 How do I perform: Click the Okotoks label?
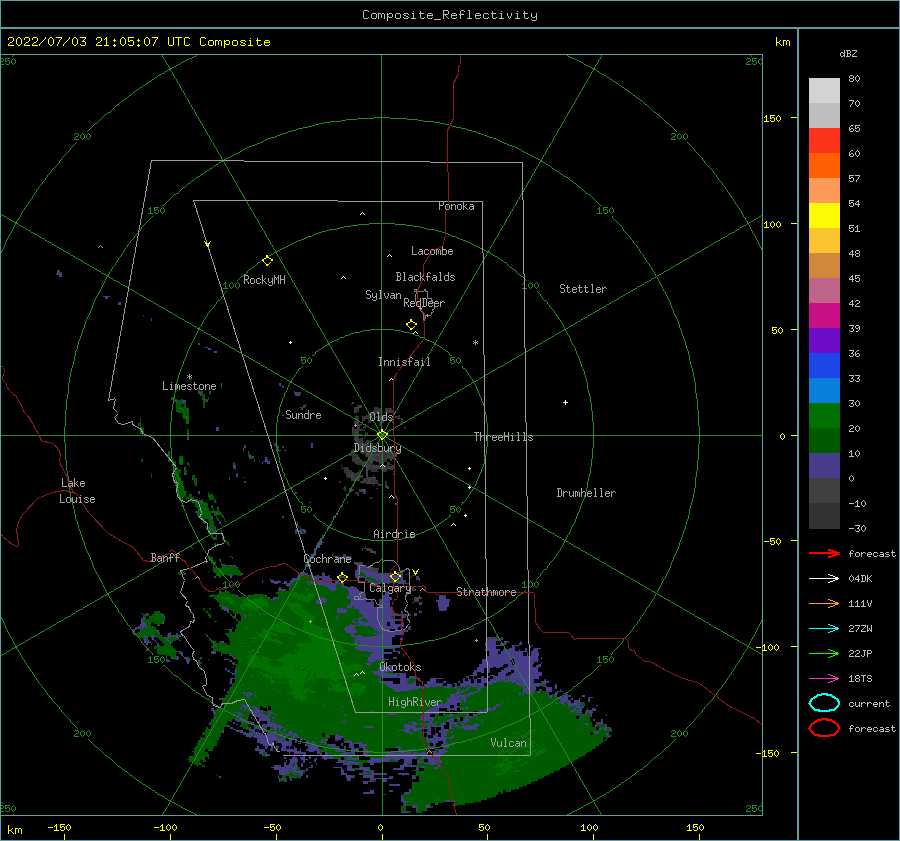tap(400, 667)
